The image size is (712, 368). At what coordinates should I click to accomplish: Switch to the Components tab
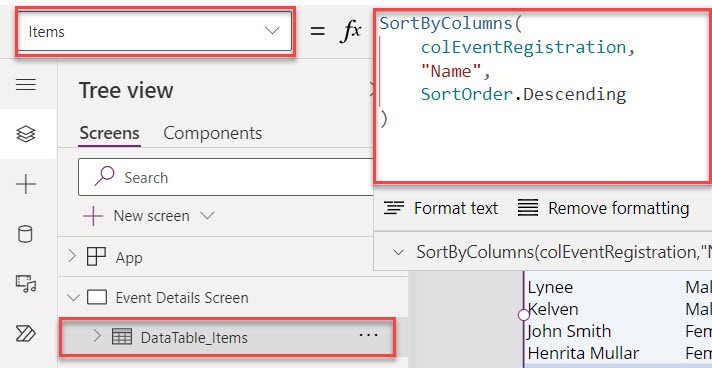(213, 133)
